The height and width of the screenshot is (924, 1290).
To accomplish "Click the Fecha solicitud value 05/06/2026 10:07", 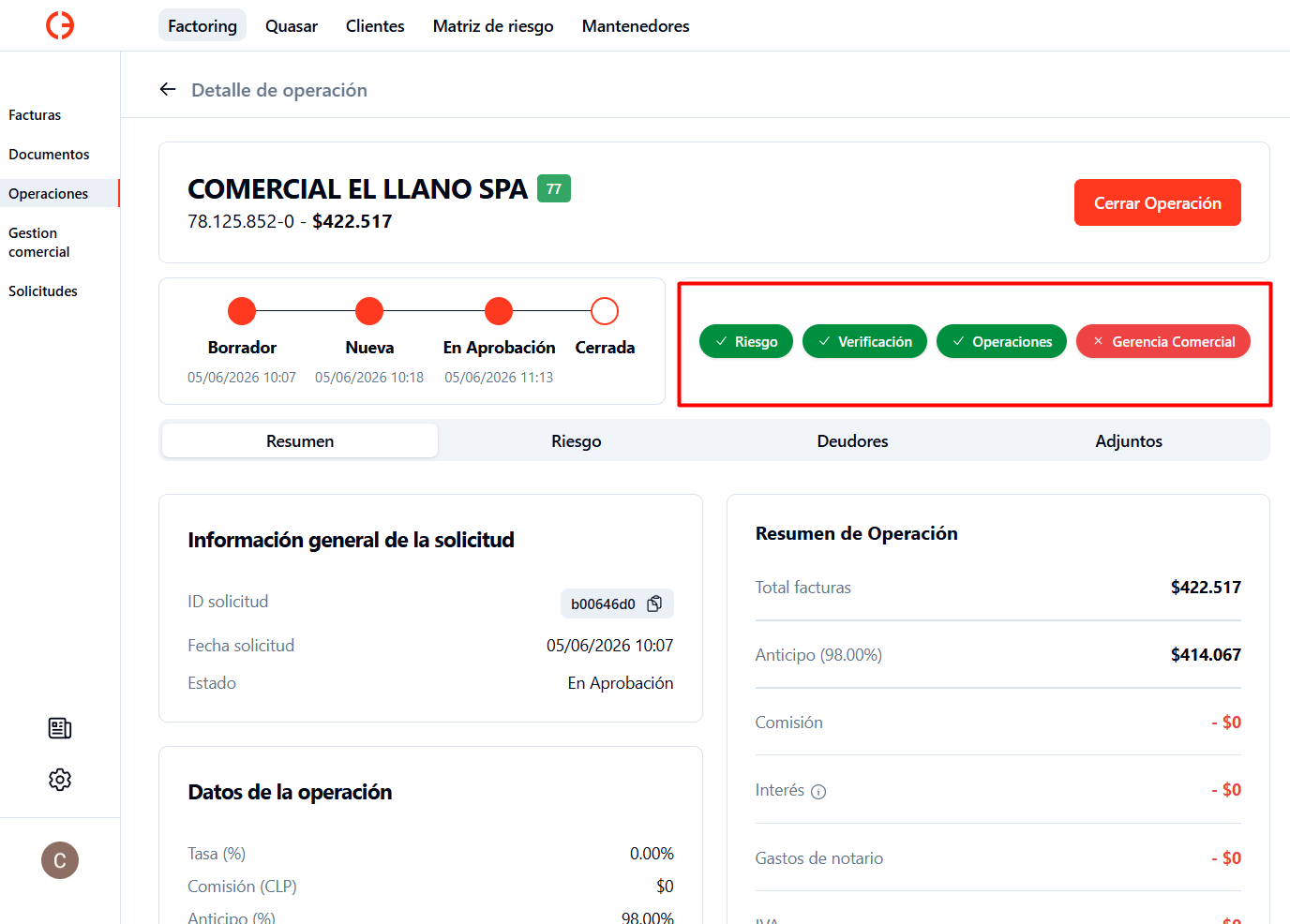I will coord(609,646).
